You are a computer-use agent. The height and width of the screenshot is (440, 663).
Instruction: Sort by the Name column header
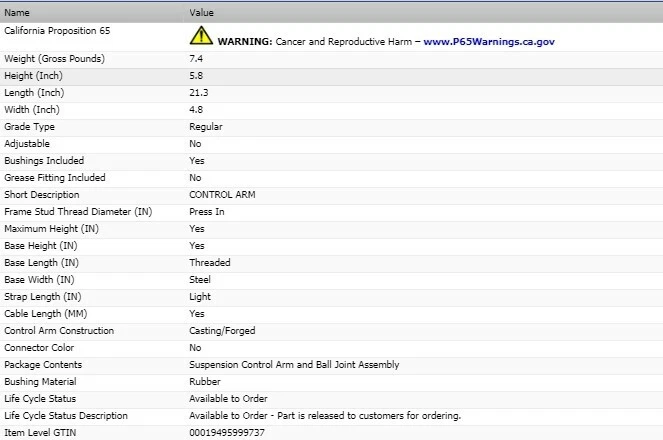17,13
